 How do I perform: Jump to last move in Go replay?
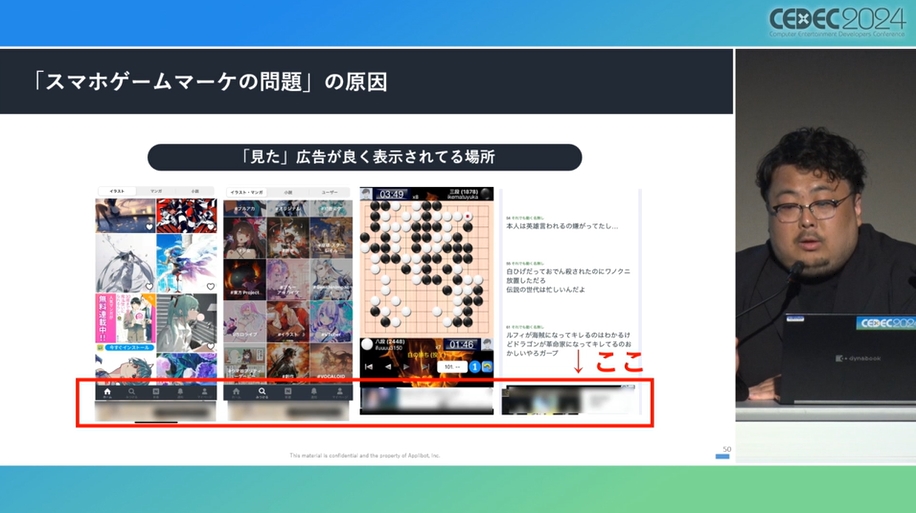click(425, 367)
